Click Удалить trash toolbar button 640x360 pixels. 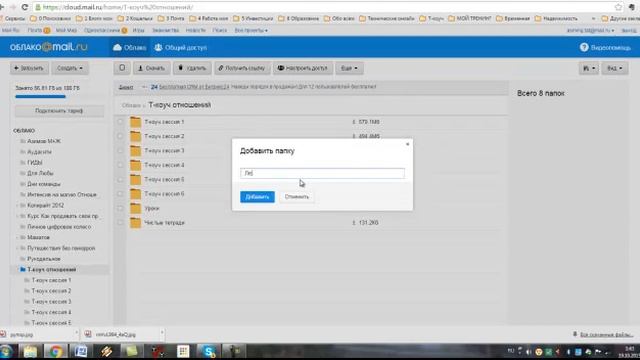192,68
